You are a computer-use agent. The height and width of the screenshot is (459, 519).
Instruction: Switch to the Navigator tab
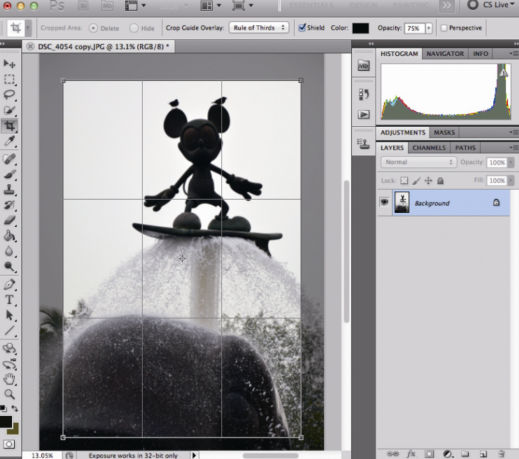[445, 54]
